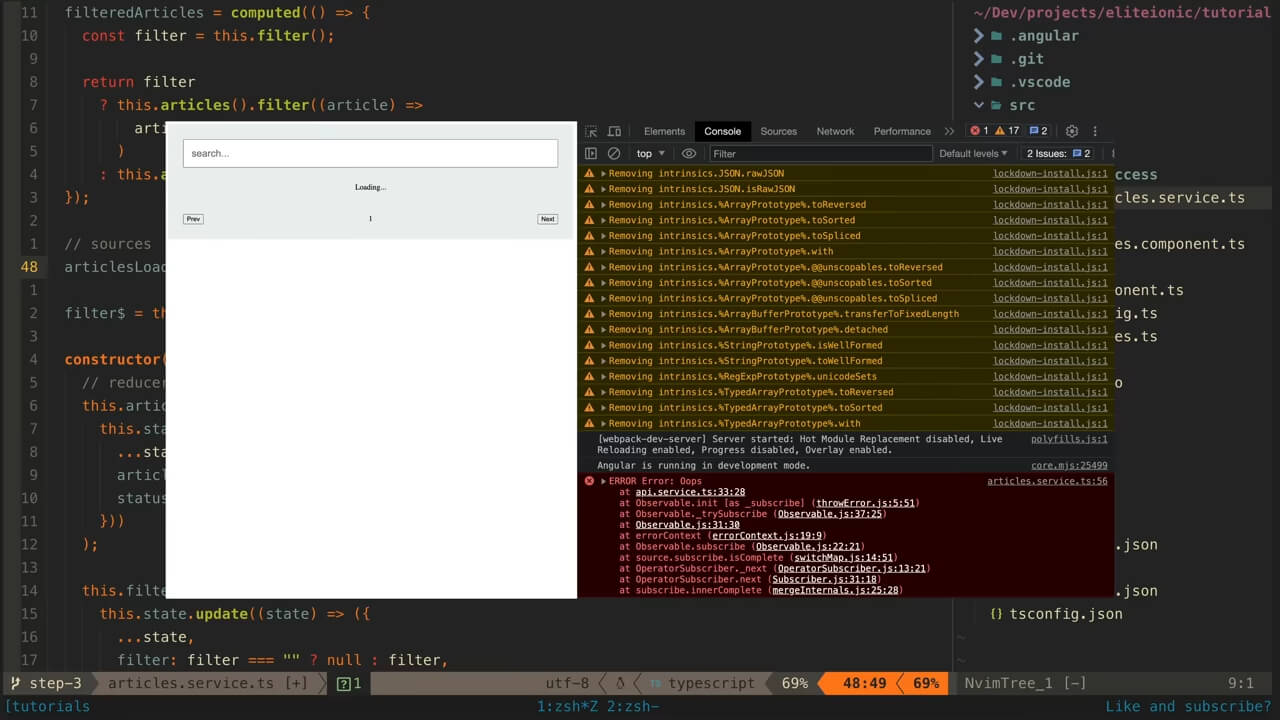Click the src folder icon in NvimTree

click(x=996, y=105)
